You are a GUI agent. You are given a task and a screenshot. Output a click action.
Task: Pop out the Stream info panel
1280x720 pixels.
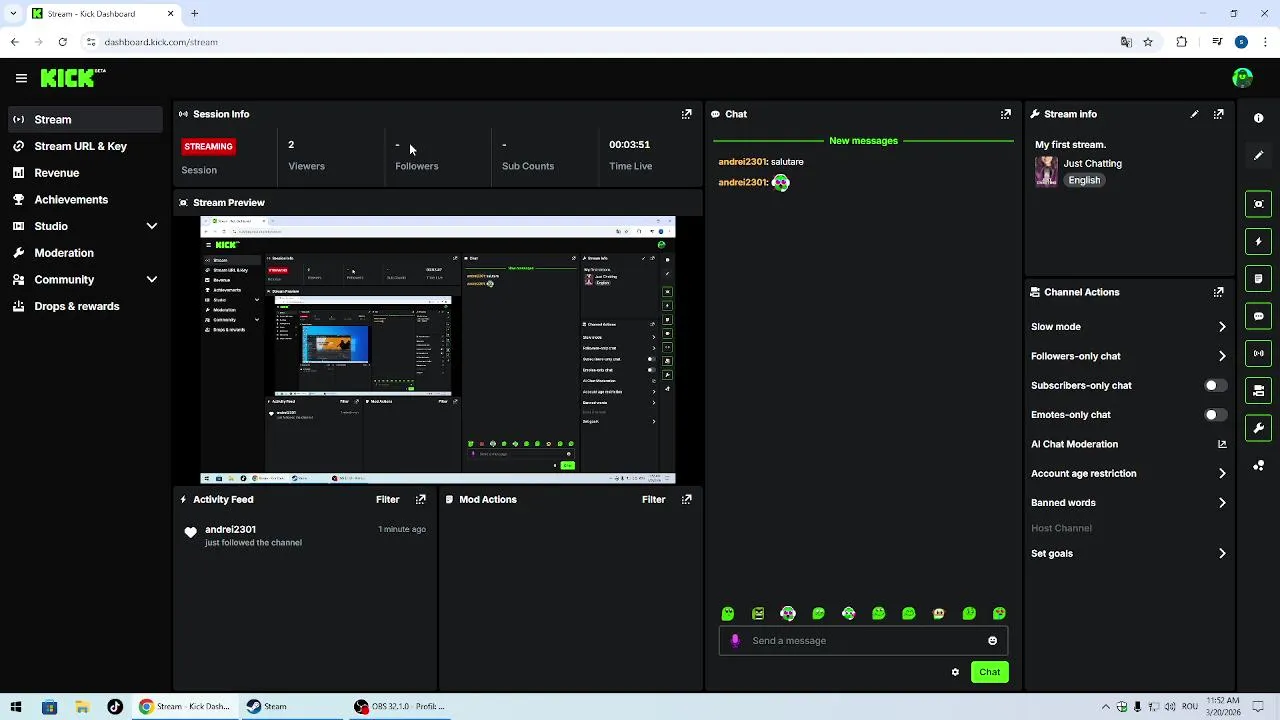pos(1218,114)
